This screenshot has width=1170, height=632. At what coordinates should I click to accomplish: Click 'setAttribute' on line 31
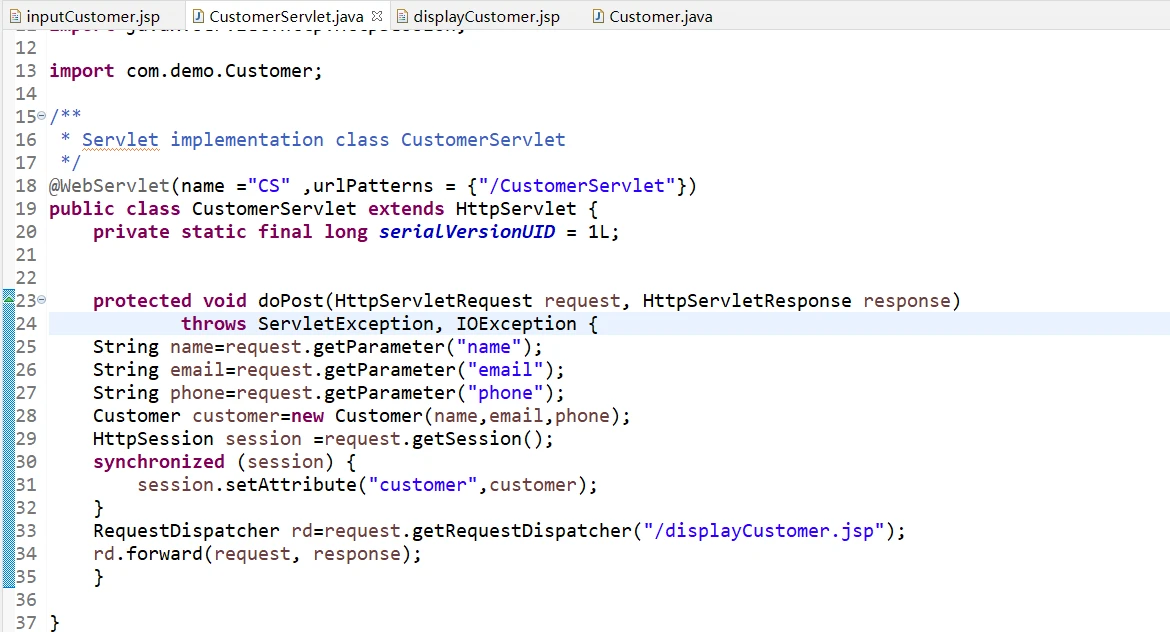[x=291, y=485]
